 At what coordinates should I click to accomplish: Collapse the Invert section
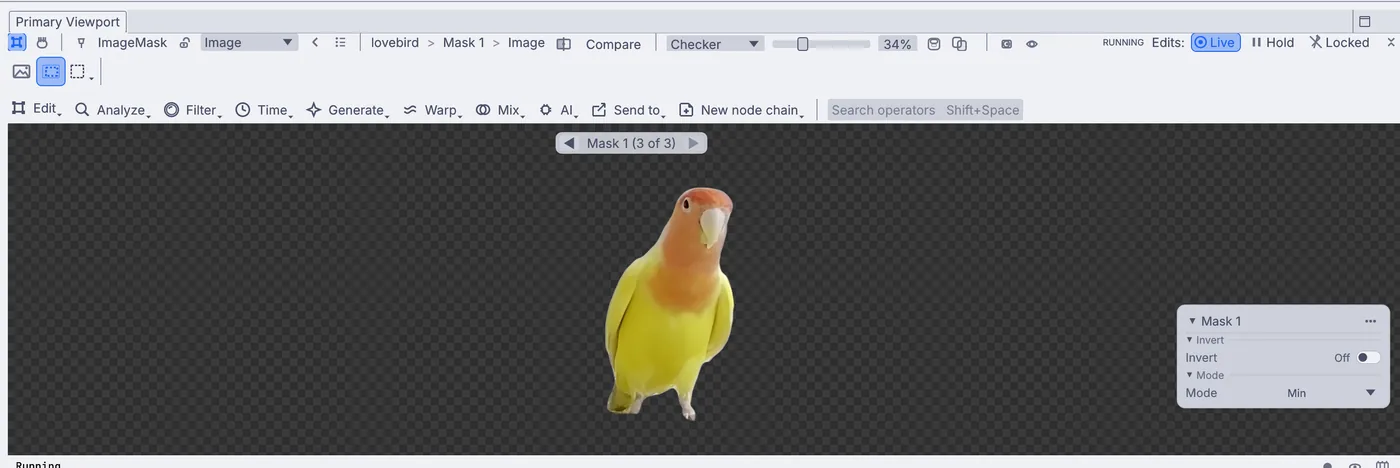tap(1190, 340)
